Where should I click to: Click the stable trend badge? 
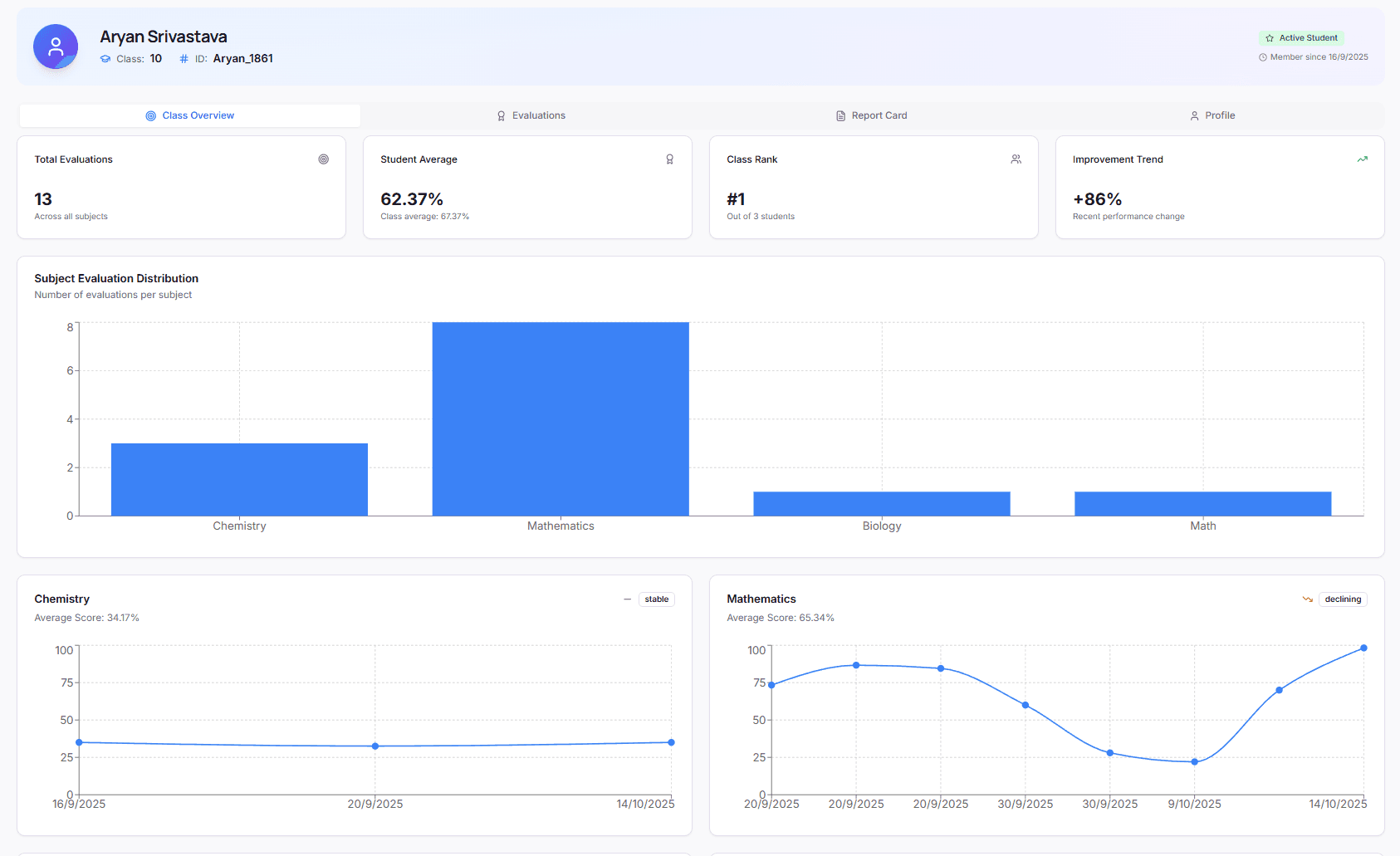(x=657, y=599)
